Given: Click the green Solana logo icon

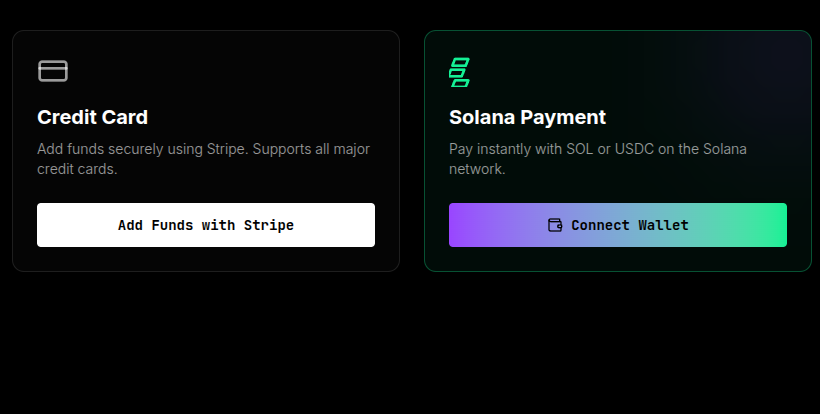Looking at the screenshot, I should pos(460,72).
